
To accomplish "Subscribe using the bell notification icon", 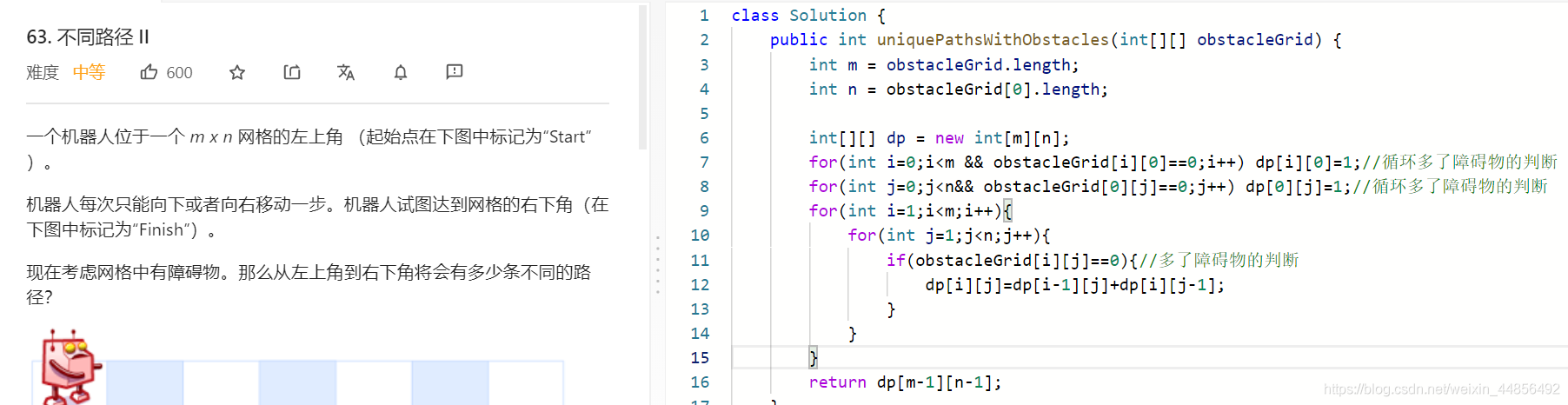I will click(x=401, y=72).
